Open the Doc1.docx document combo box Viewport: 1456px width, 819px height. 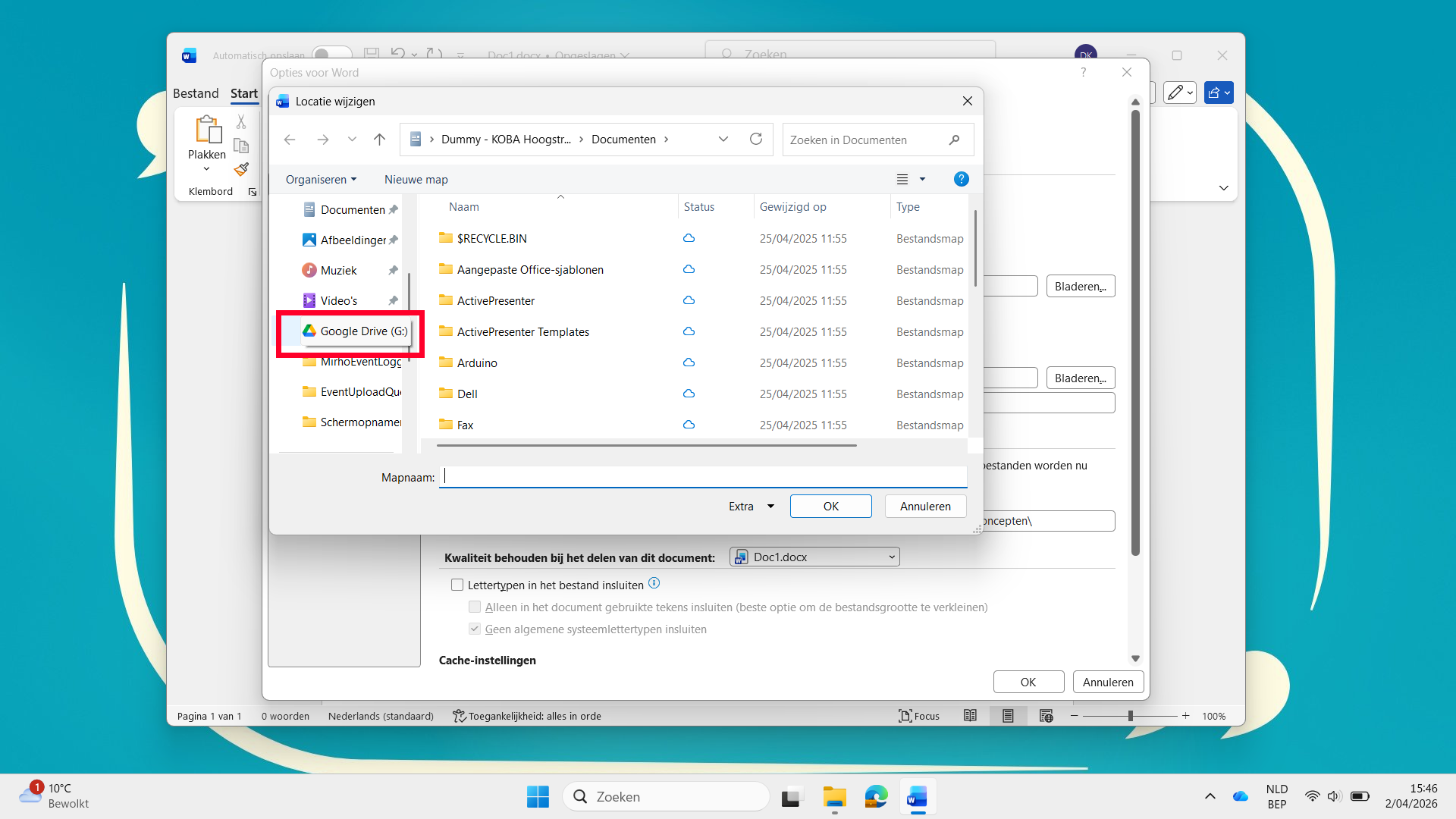814,557
